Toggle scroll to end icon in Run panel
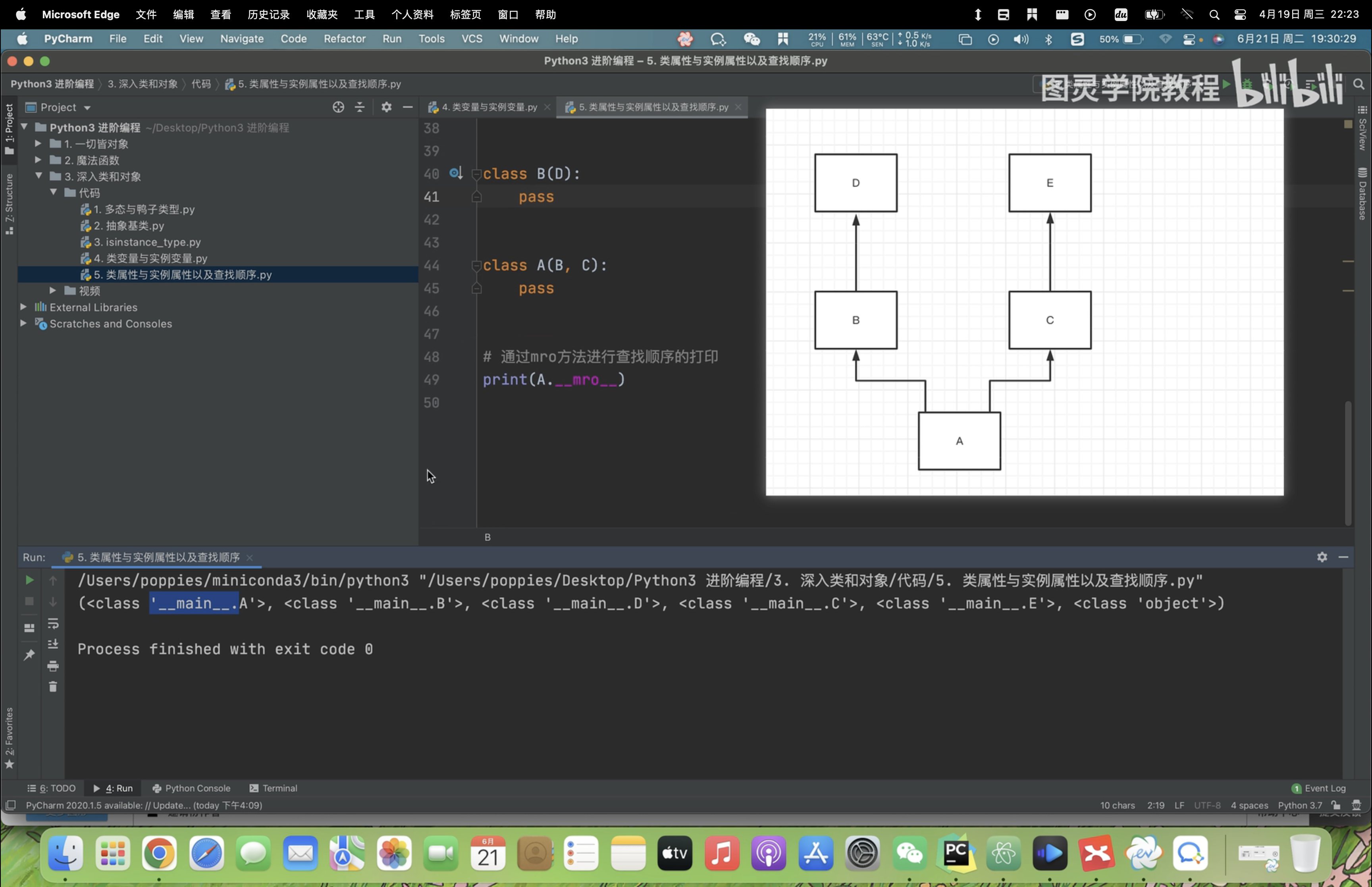The height and width of the screenshot is (887, 1372). (53, 644)
